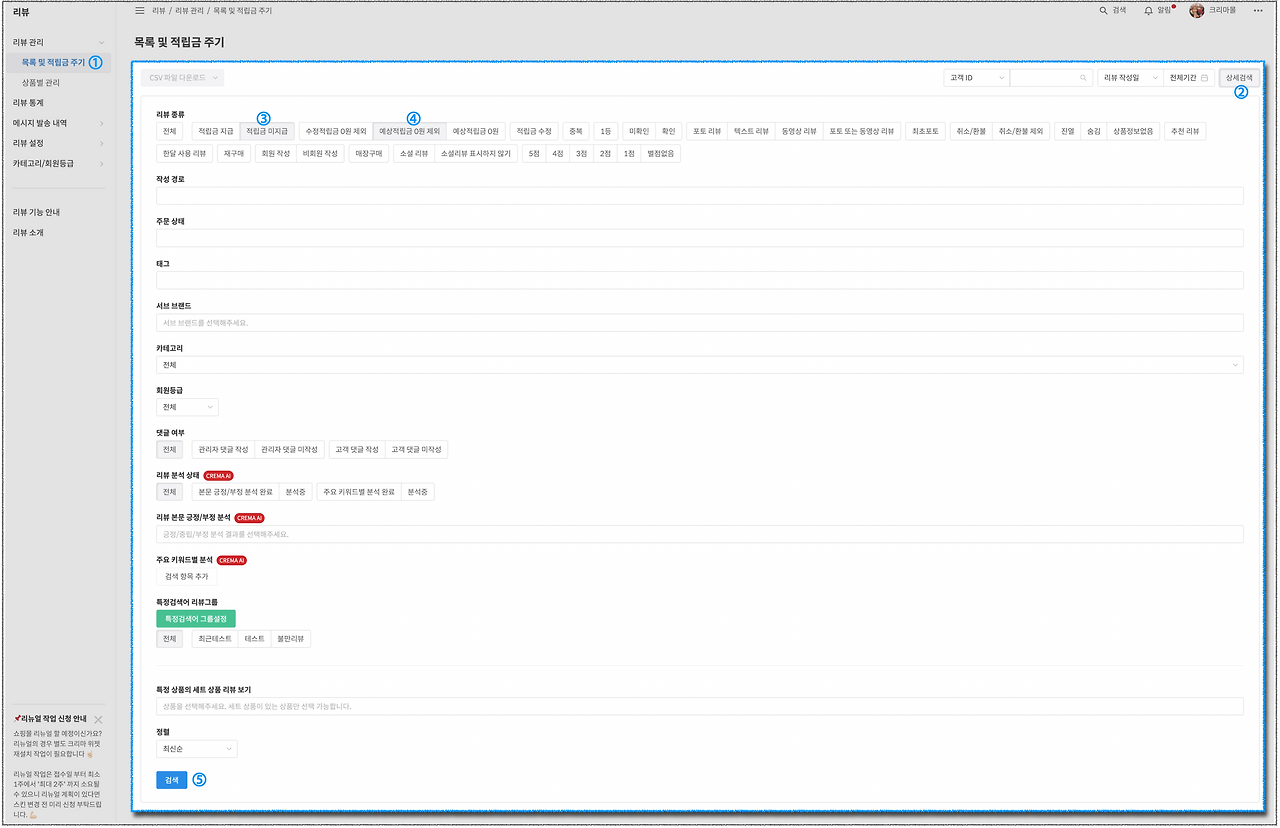
Task: Expand the 메시지 발송 내역 sidebar menu
Action: 56,123
